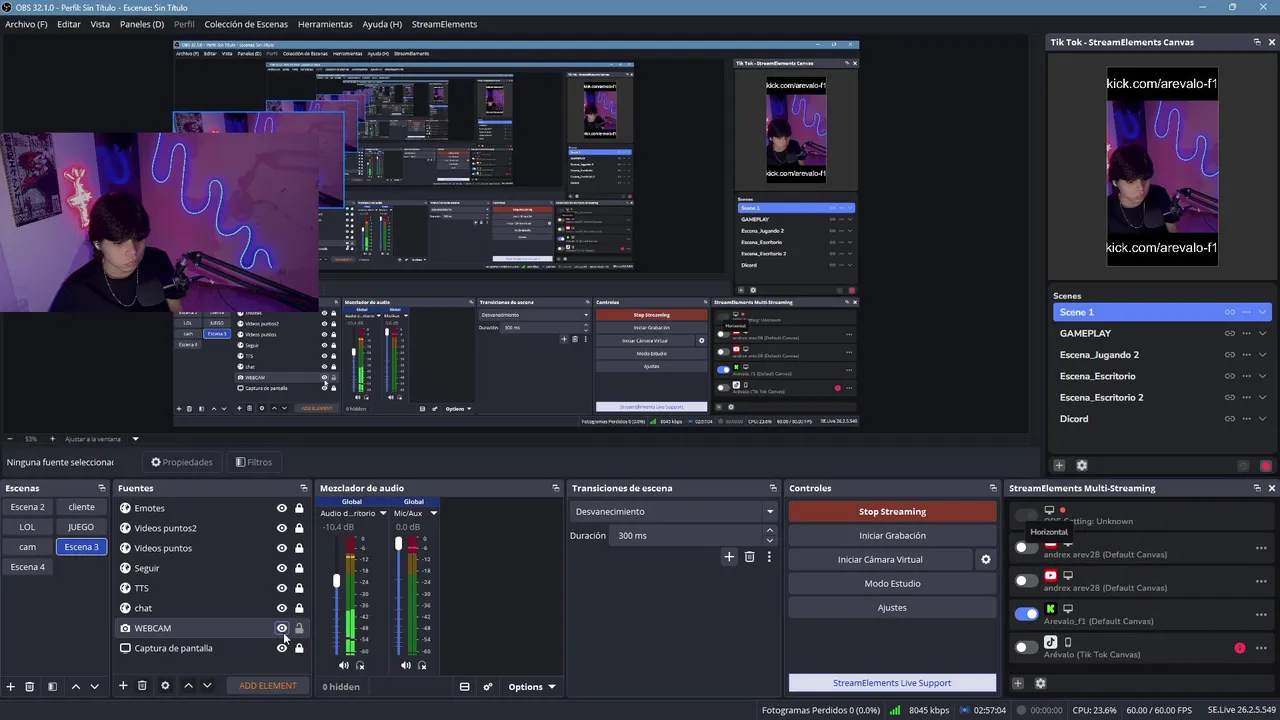Add a Multi-Streaming output with plus icon
The width and height of the screenshot is (1280, 720).
point(1018,683)
